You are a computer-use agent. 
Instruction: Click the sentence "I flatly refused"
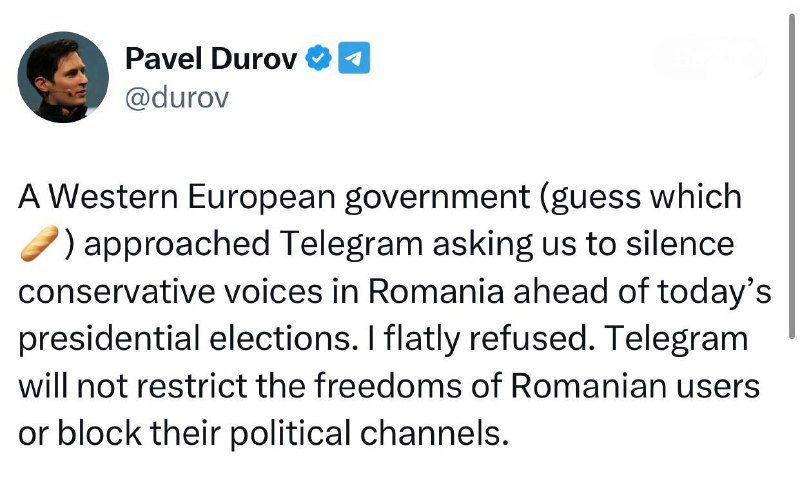(480, 339)
